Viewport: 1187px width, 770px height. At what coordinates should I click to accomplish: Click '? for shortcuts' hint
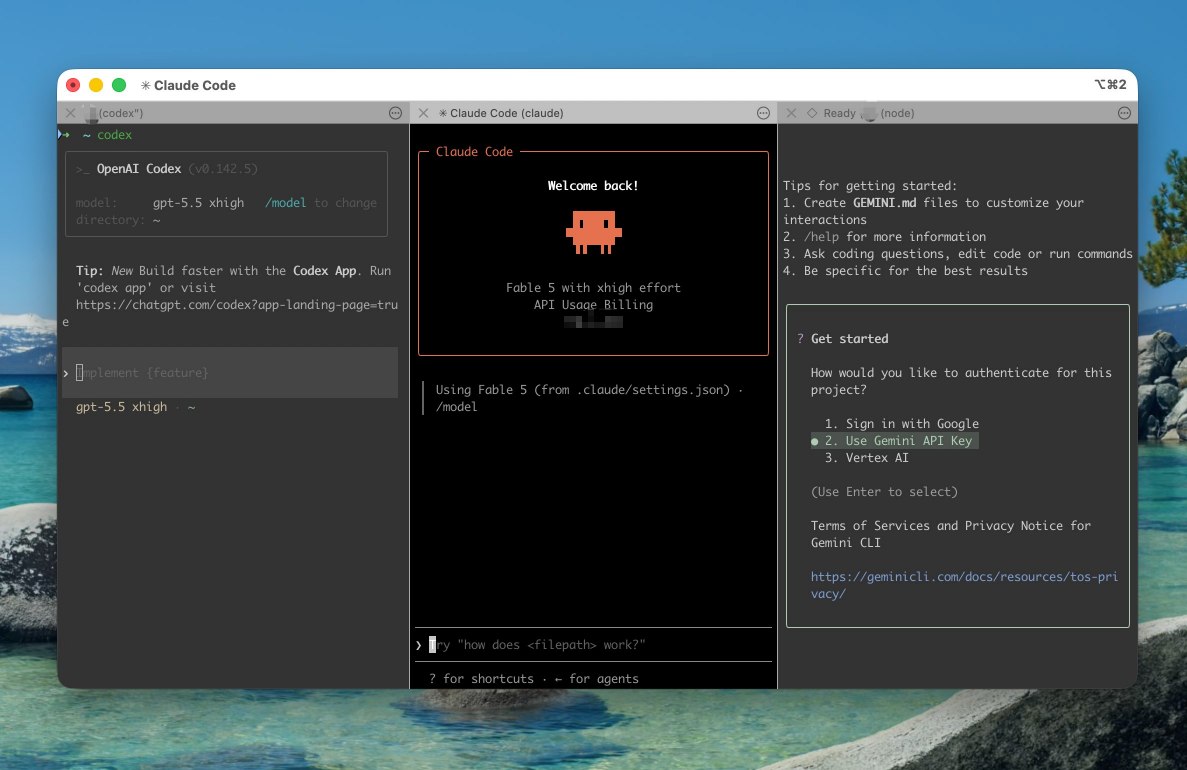click(481, 679)
